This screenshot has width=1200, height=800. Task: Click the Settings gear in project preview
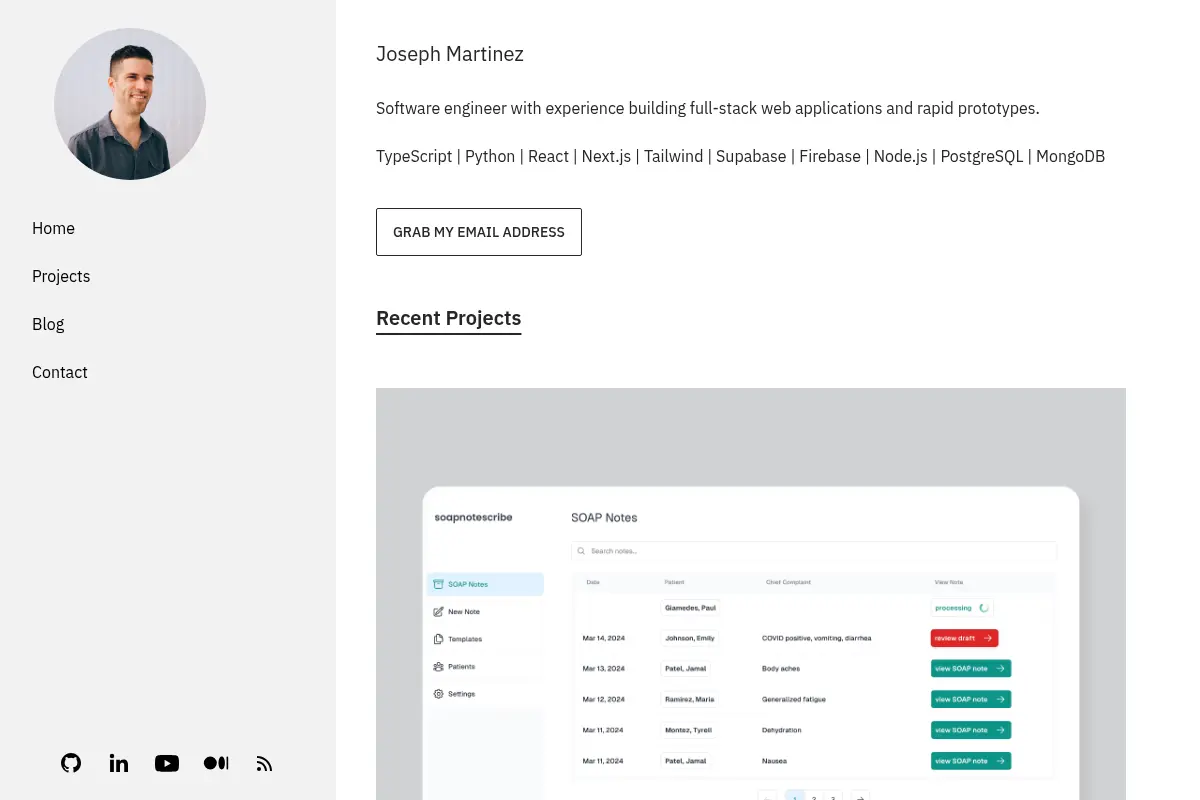[438, 694]
